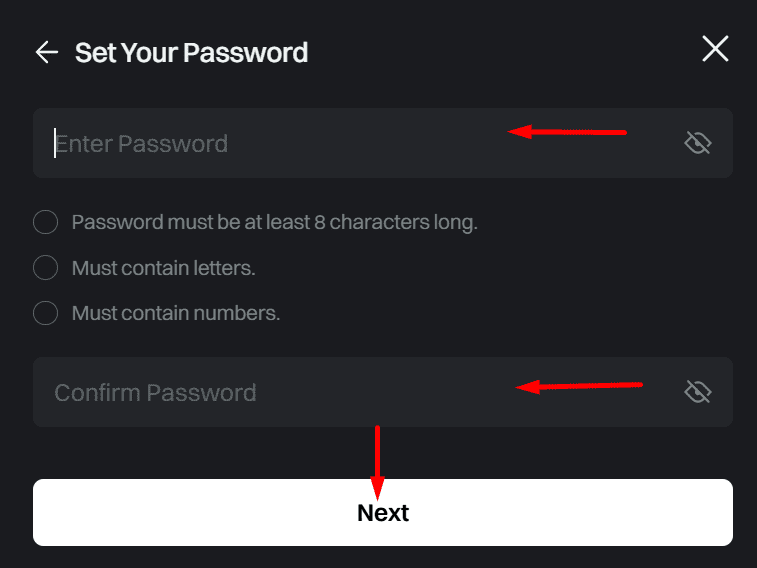The width and height of the screenshot is (757, 568).
Task: Select the 'Must contain numbers' circle indicator
Action: point(45,313)
